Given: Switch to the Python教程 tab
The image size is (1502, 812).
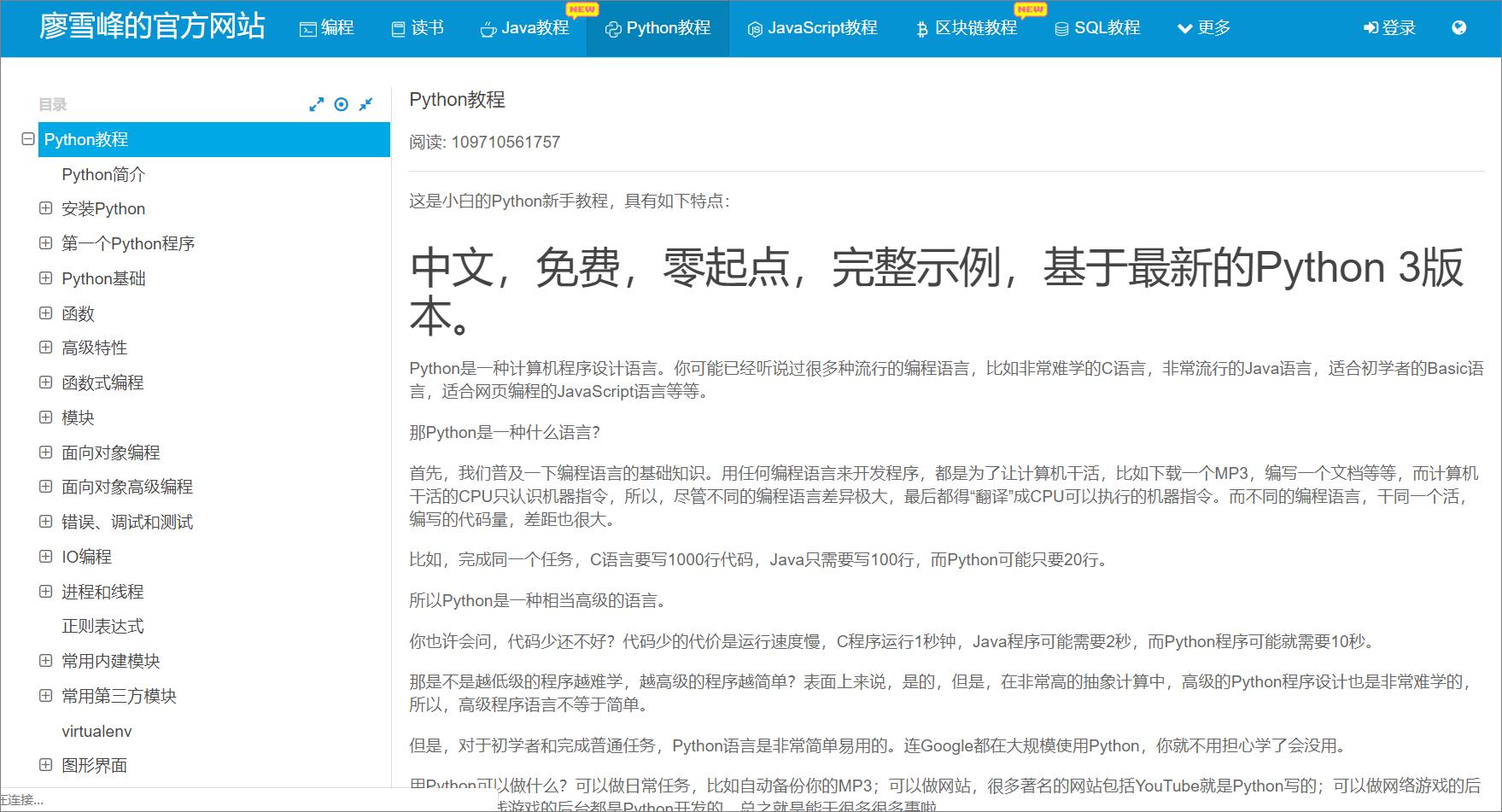Looking at the screenshot, I should coord(657,28).
